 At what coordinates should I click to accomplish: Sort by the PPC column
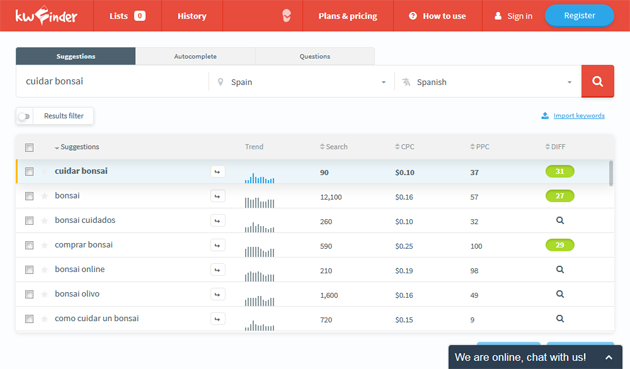tap(480, 147)
